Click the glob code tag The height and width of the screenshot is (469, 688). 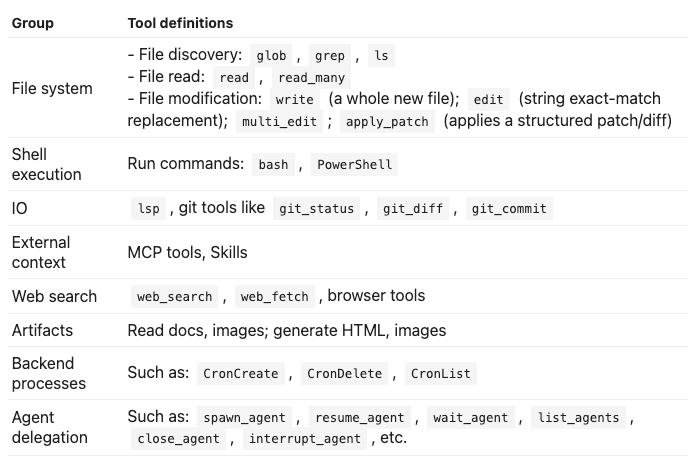[x=271, y=56]
